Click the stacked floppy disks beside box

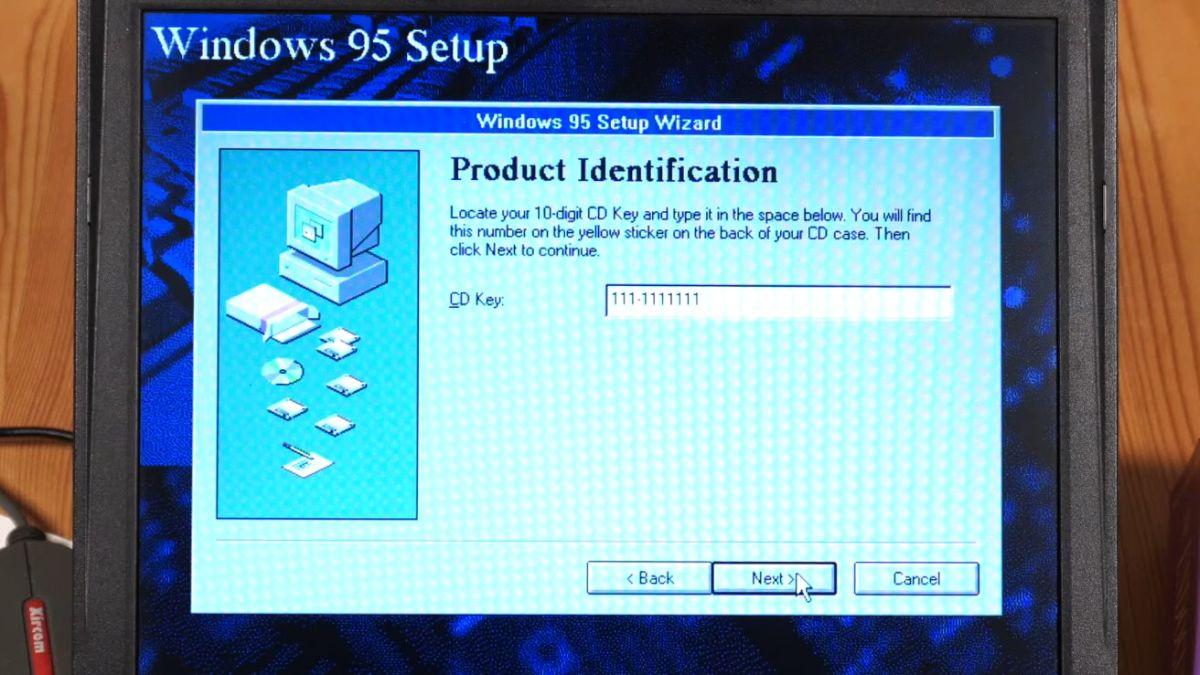337,342
